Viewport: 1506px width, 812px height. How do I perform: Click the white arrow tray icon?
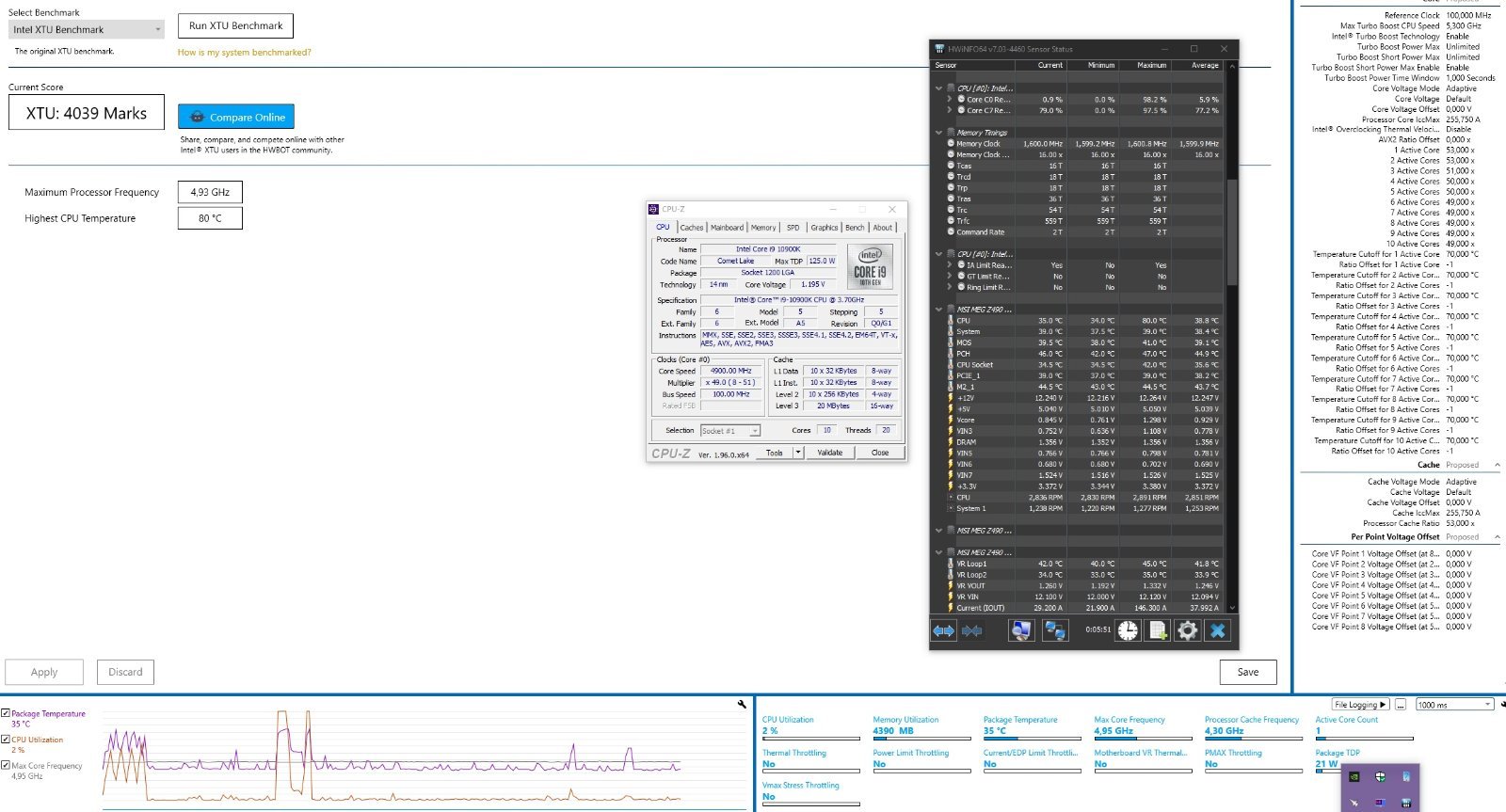tap(1354, 803)
